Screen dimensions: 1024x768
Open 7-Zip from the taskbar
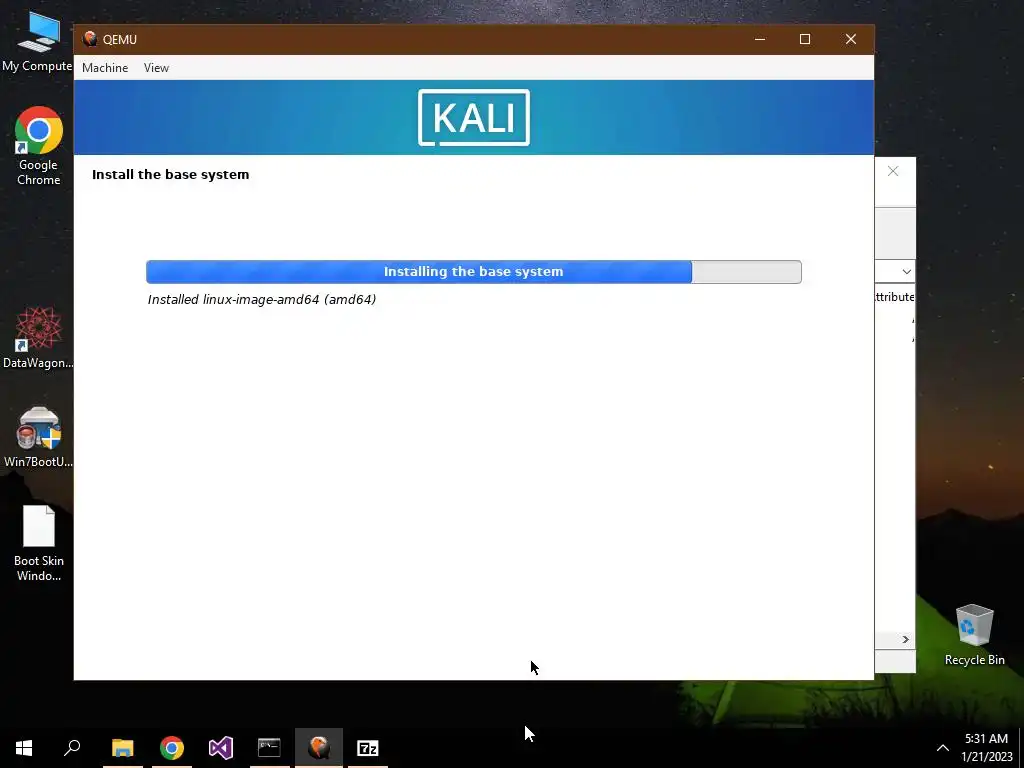368,748
